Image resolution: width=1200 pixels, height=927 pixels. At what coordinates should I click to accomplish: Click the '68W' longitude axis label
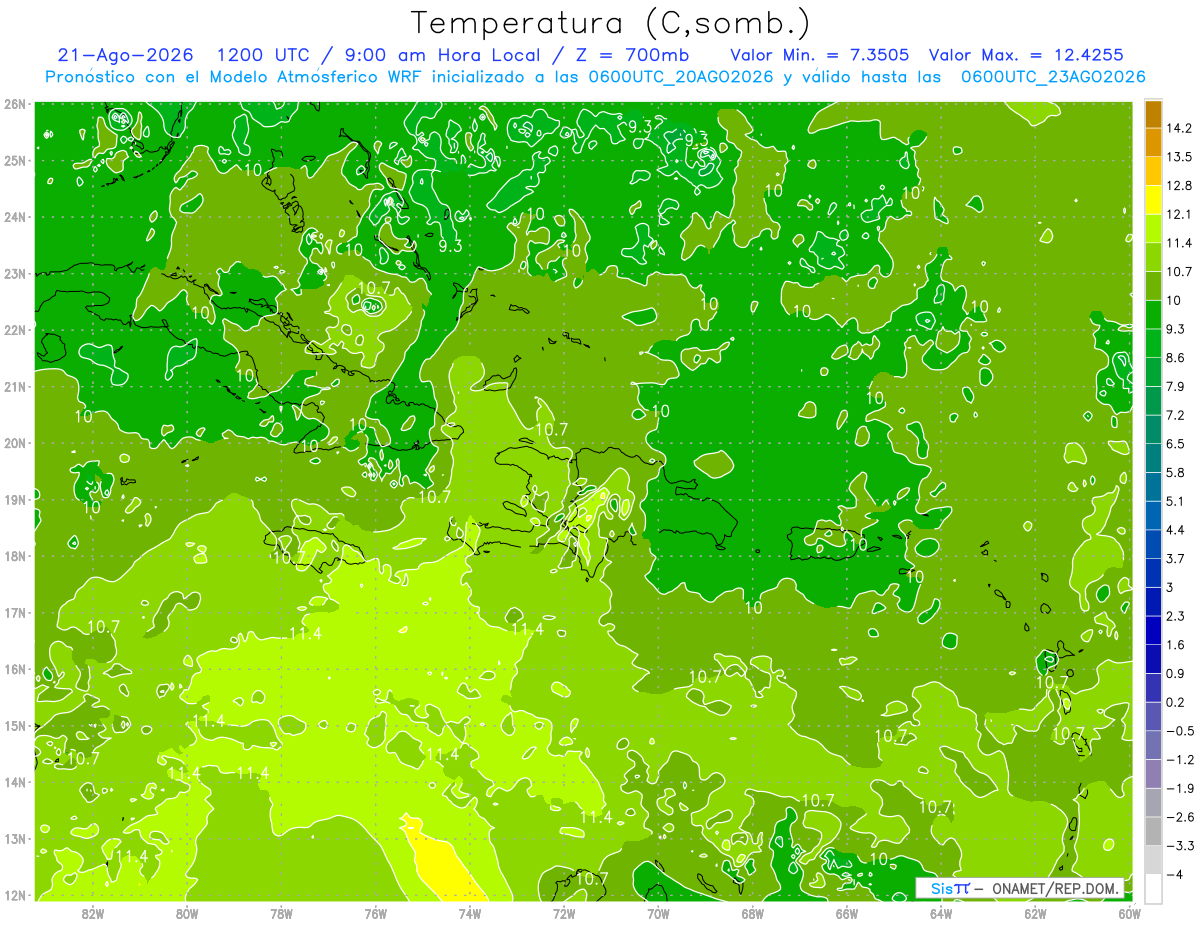coord(753,913)
